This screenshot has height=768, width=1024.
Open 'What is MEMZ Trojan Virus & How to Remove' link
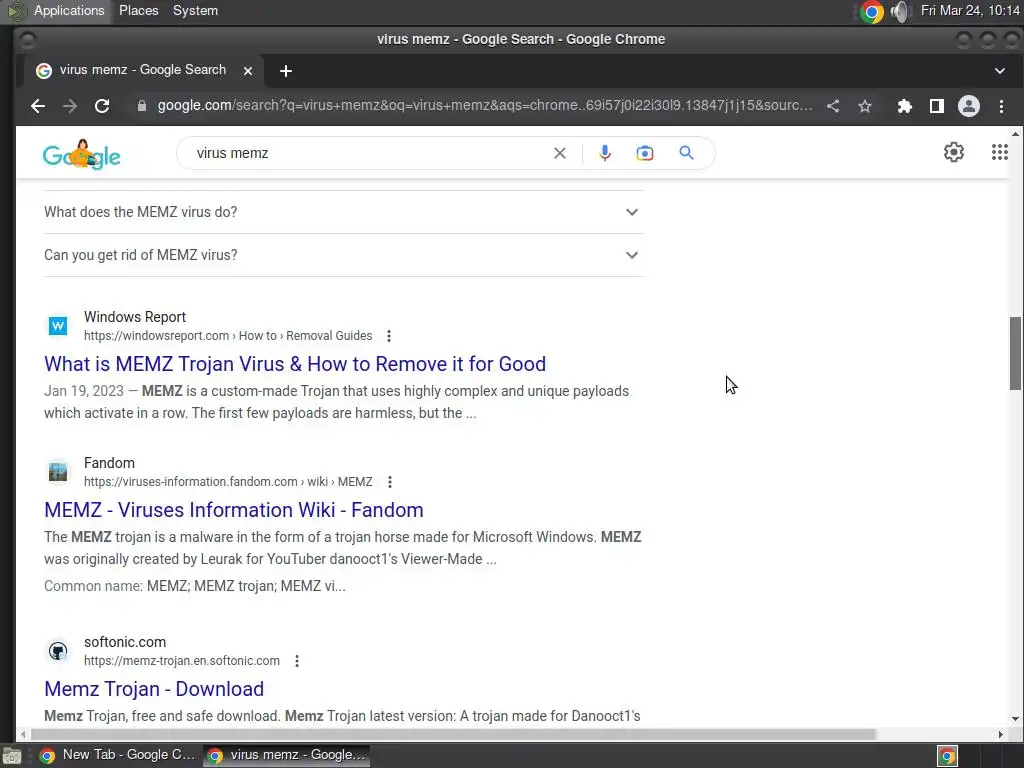(x=295, y=364)
